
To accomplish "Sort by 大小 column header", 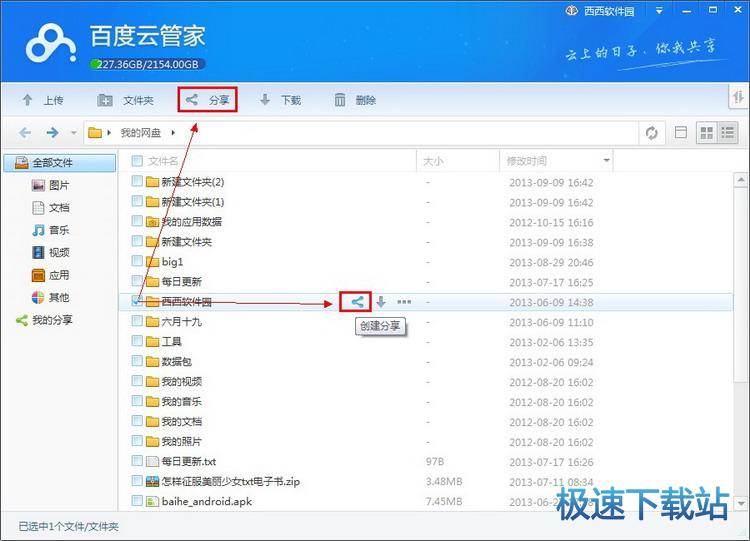I will coord(433,161).
